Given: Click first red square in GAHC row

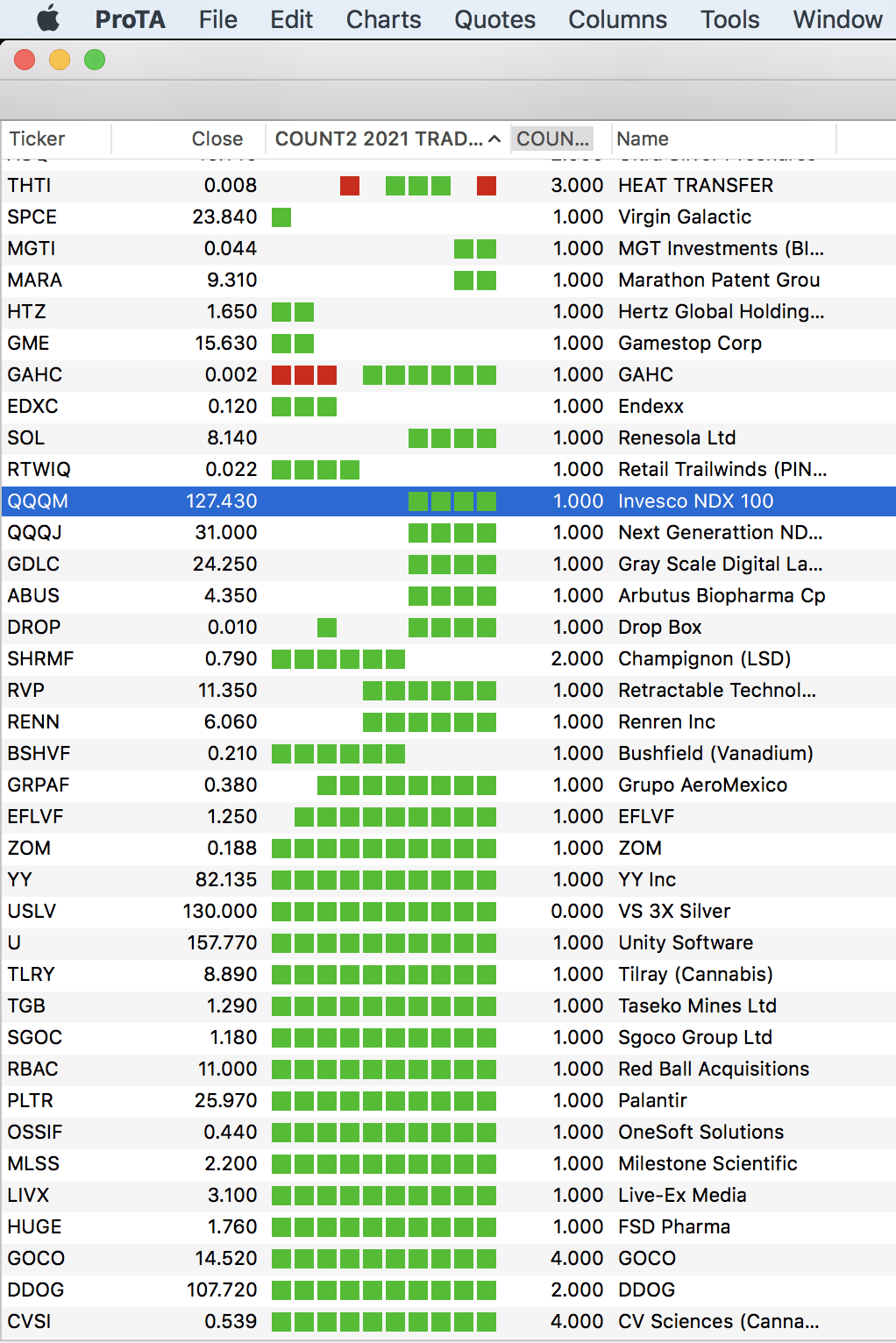Looking at the screenshot, I should pos(281,375).
